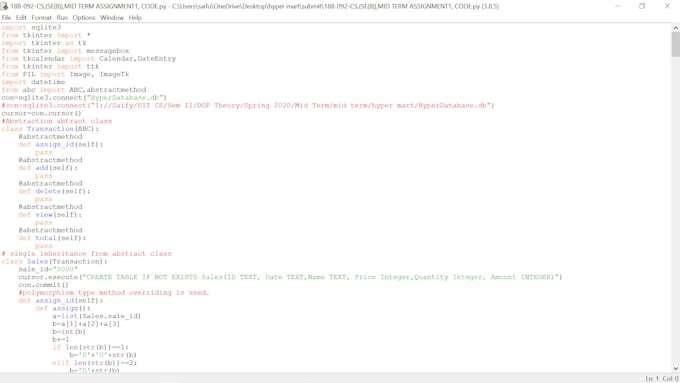The width and height of the screenshot is (680, 383).
Task: Click 'def delete(self):' line
Action: (55, 191)
